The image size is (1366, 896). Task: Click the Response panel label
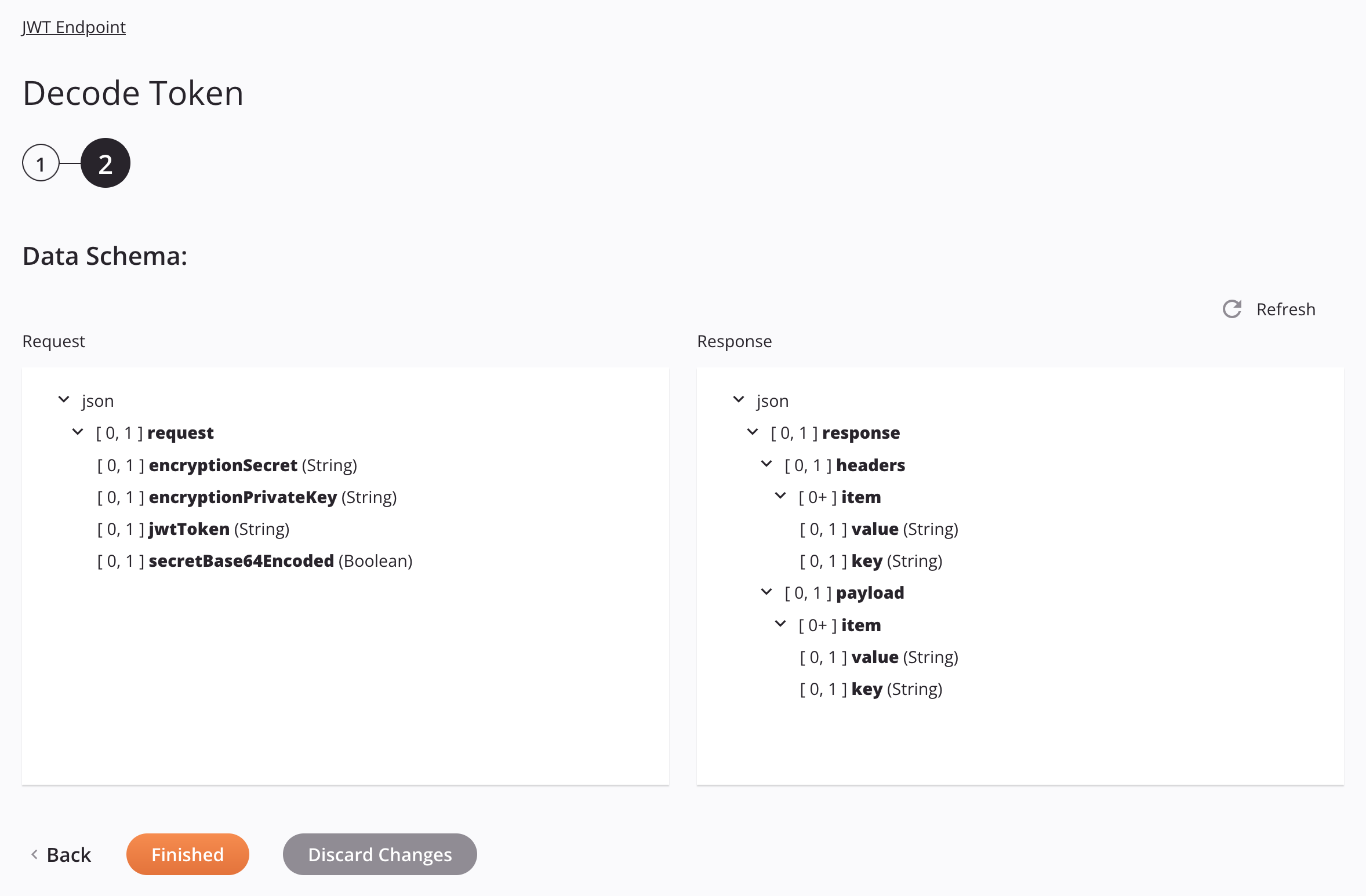coord(734,340)
